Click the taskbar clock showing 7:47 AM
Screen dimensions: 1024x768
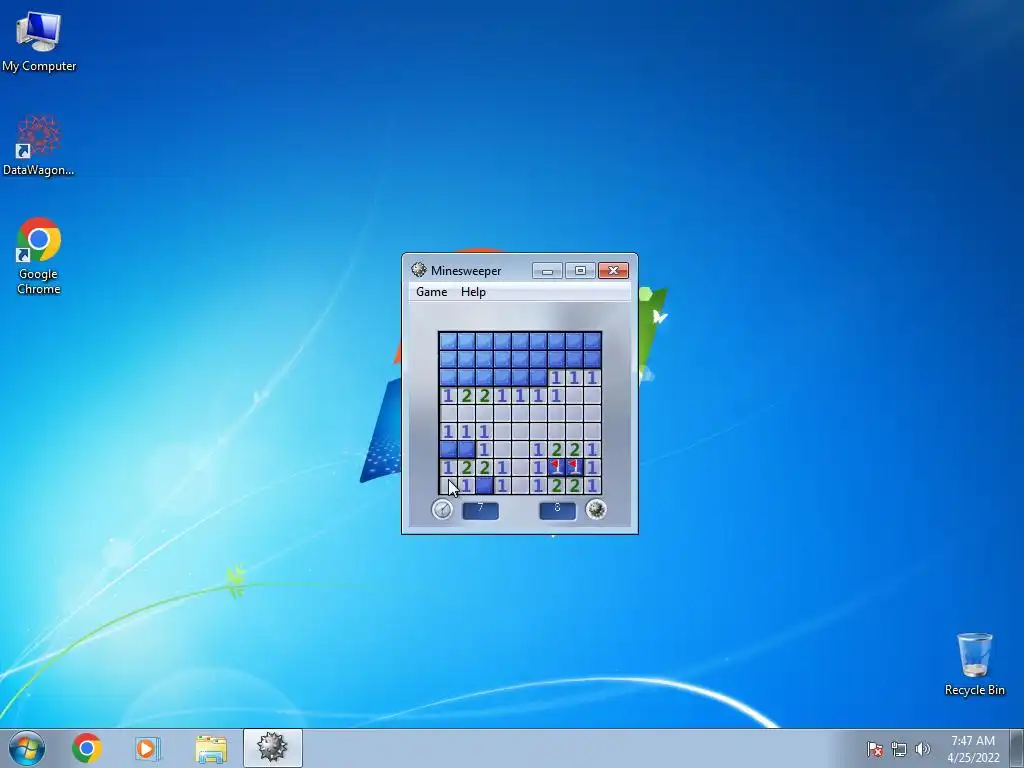coord(973,749)
